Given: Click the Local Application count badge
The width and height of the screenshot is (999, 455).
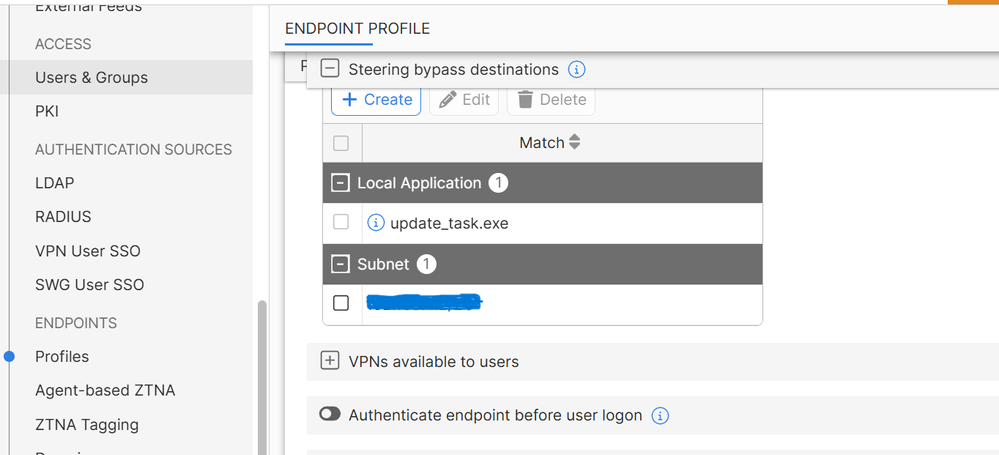Looking at the screenshot, I should pos(498,183).
